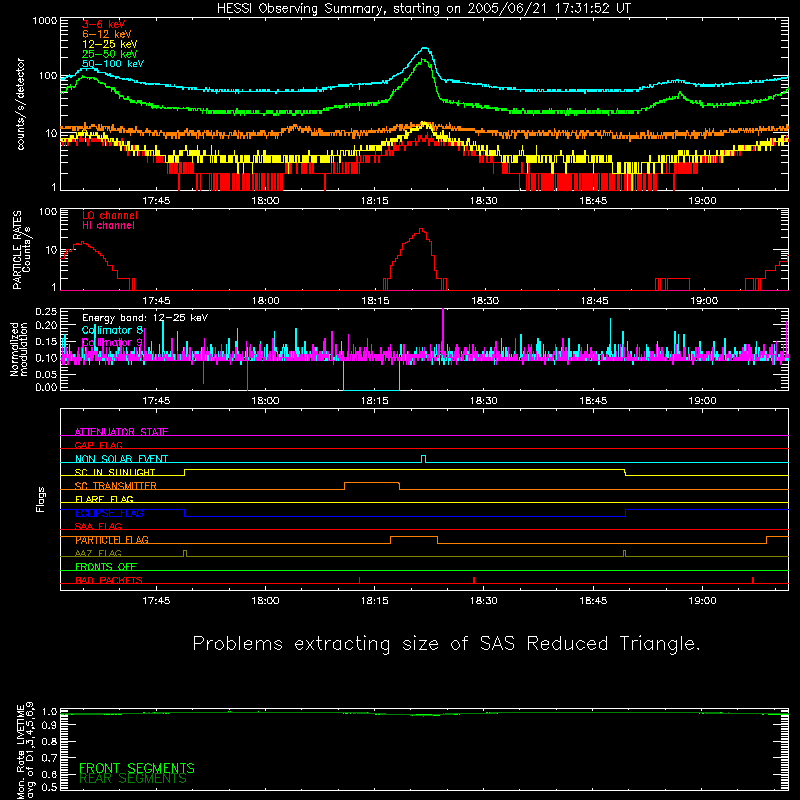Click the counts/s/detector axis label
The height and width of the screenshot is (800, 800).
tap(20, 104)
